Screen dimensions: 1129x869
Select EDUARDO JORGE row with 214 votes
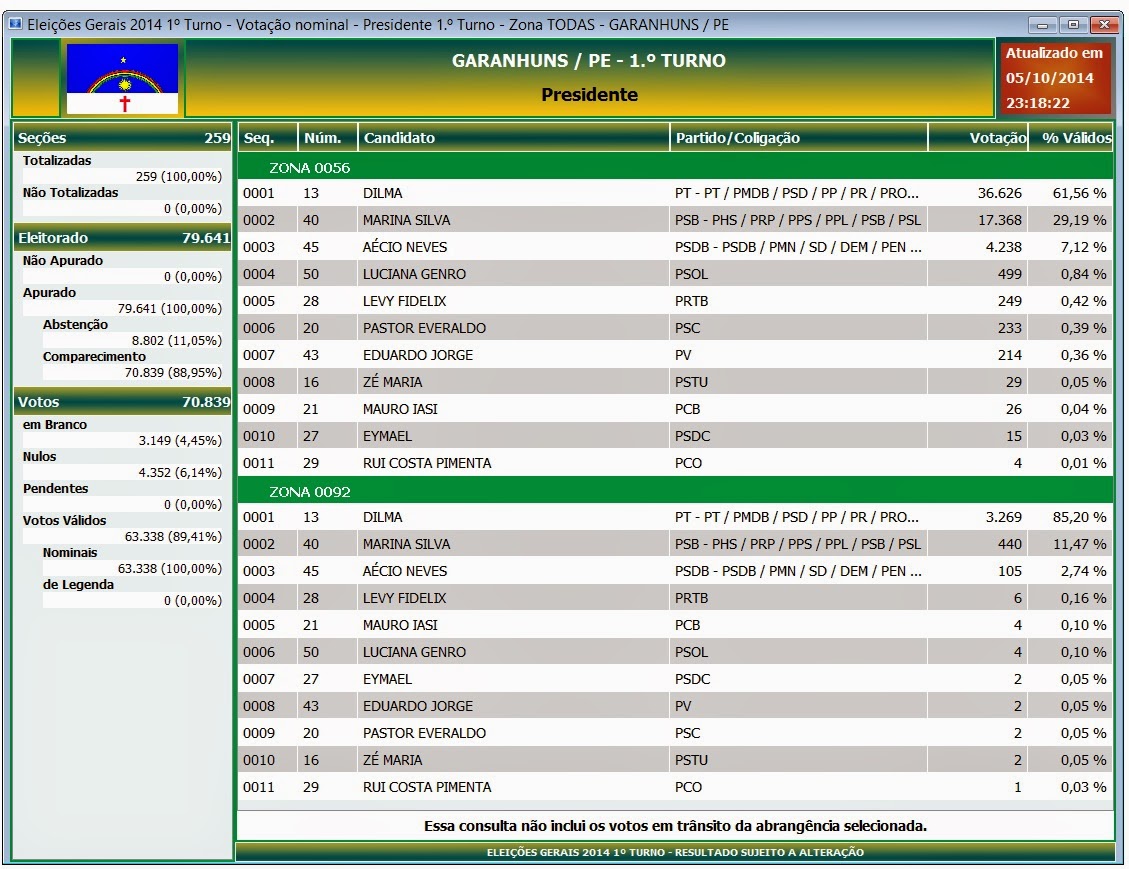click(x=675, y=355)
